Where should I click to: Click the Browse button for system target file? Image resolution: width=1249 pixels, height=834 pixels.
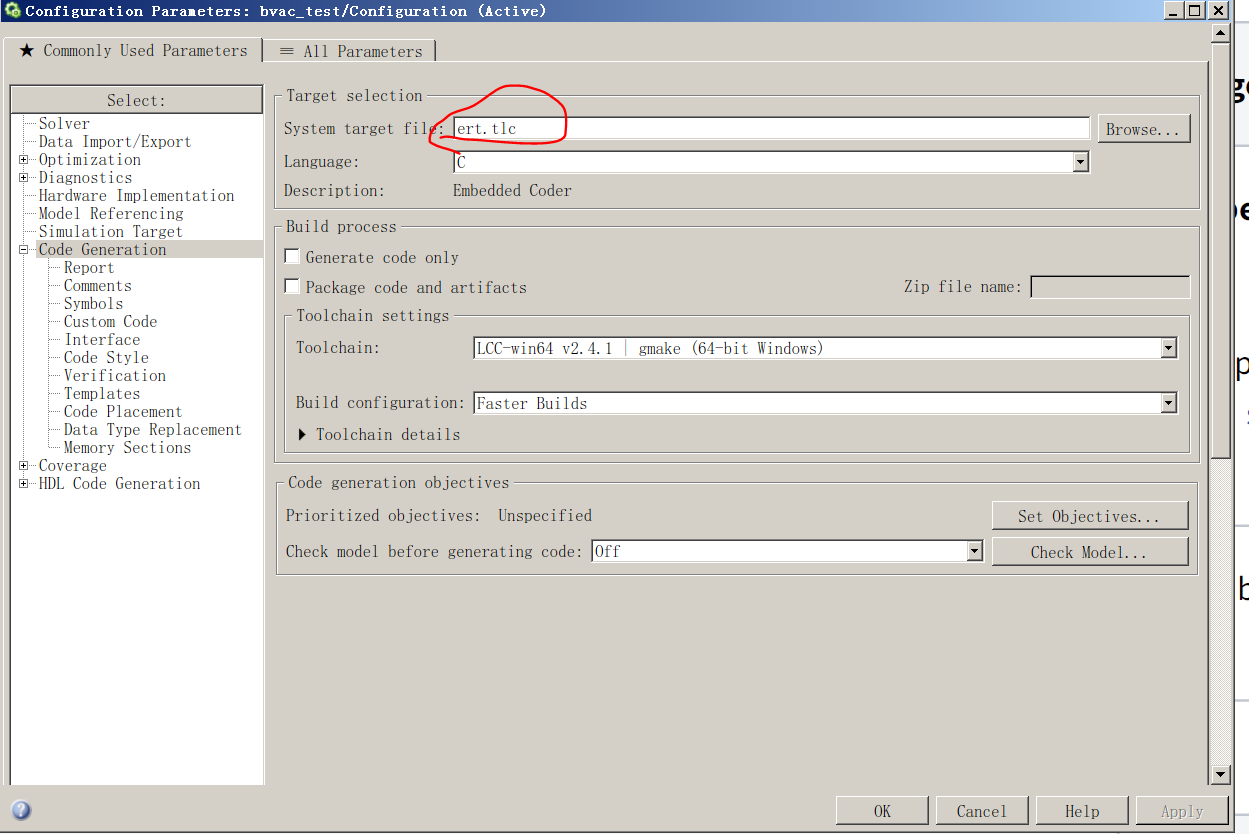pos(1143,128)
